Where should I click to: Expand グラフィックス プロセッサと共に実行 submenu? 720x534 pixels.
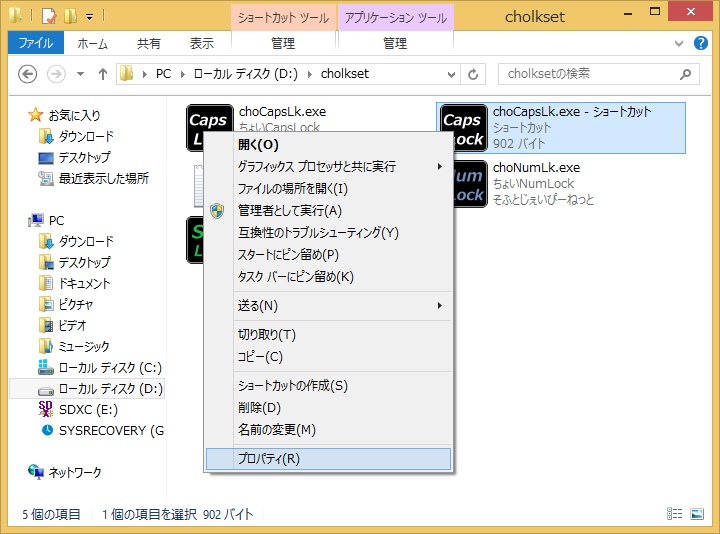[328, 166]
